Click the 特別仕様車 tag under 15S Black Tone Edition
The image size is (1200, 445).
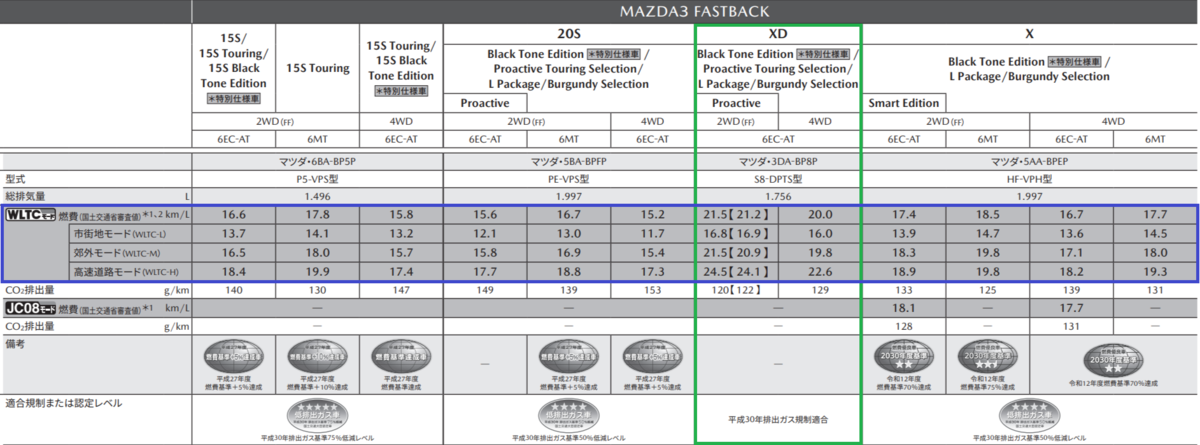pos(233,100)
